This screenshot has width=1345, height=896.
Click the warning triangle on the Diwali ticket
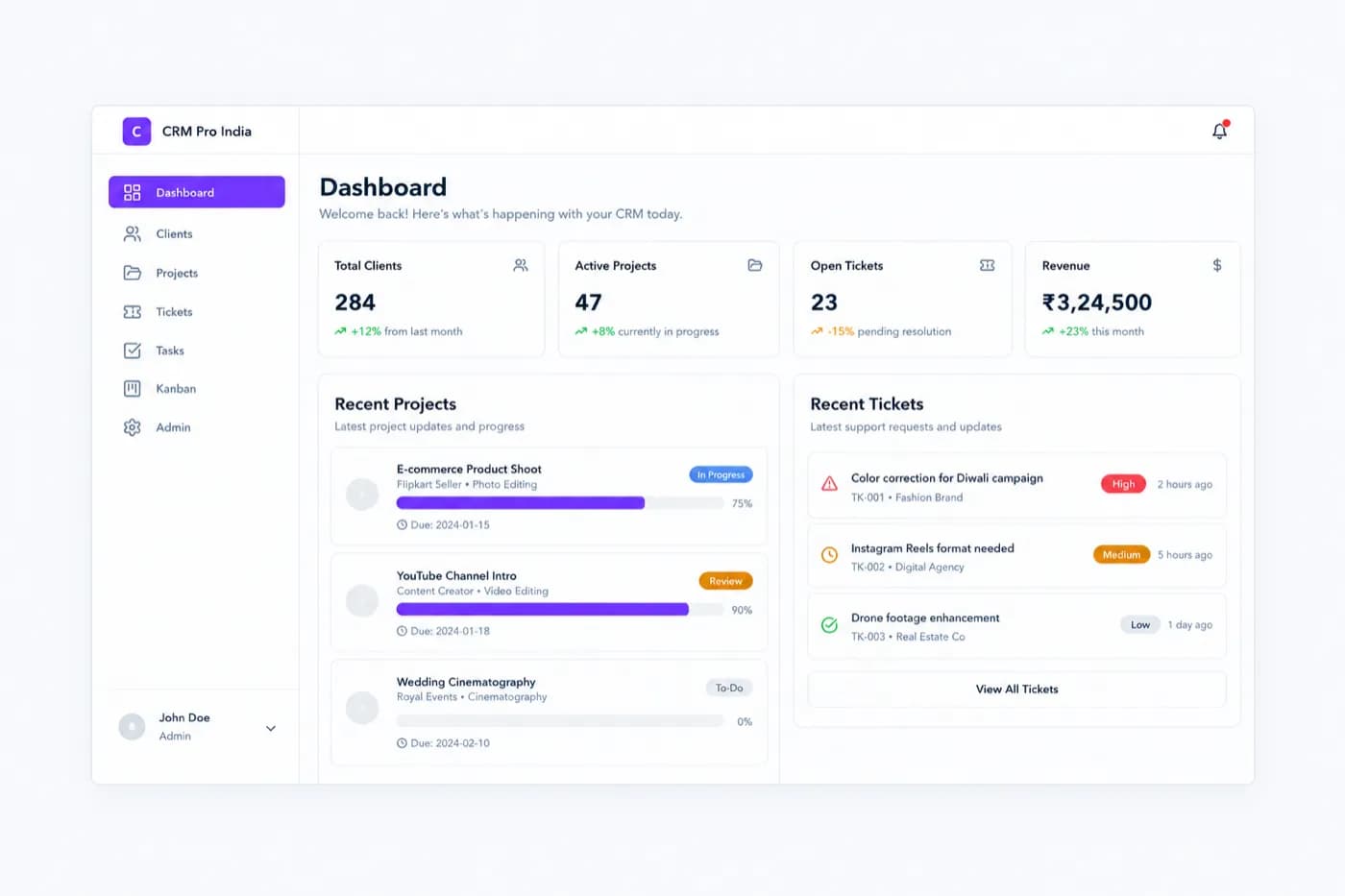[829, 484]
